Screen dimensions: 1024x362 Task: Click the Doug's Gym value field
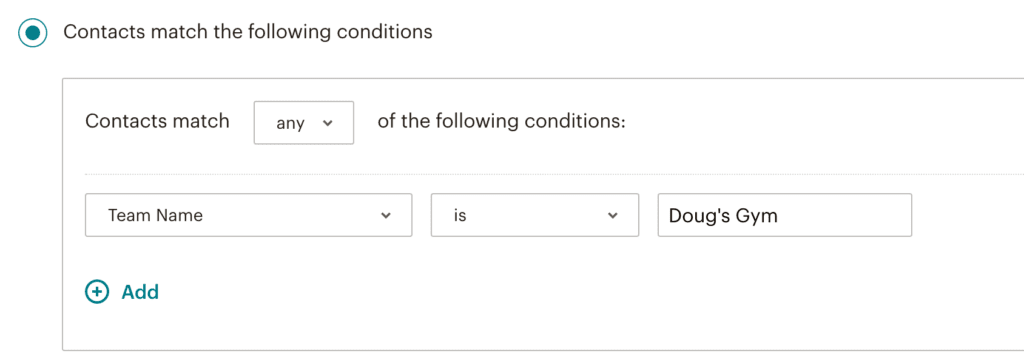click(x=784, y=215)
